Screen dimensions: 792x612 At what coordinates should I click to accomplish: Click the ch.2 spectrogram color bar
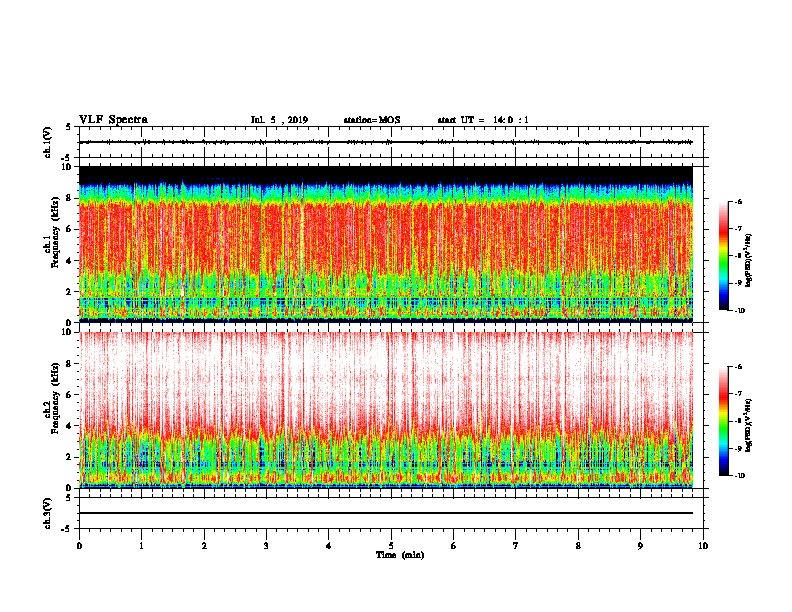(x=723, y=421)
